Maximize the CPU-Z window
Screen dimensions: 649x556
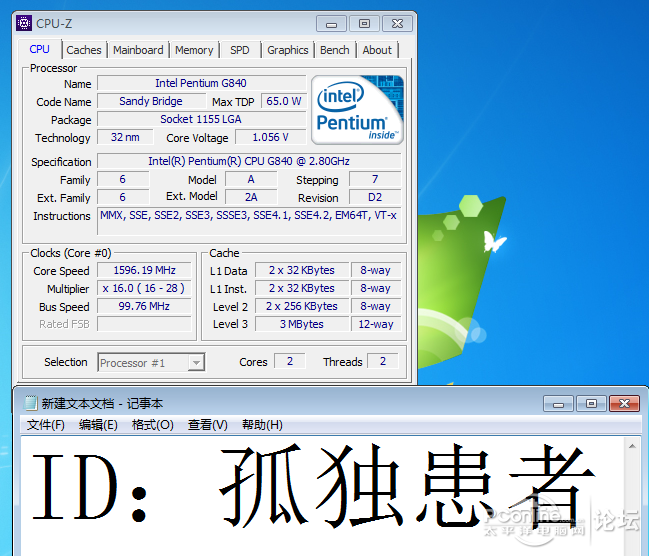pyautogui.click(x=364, y=24)
